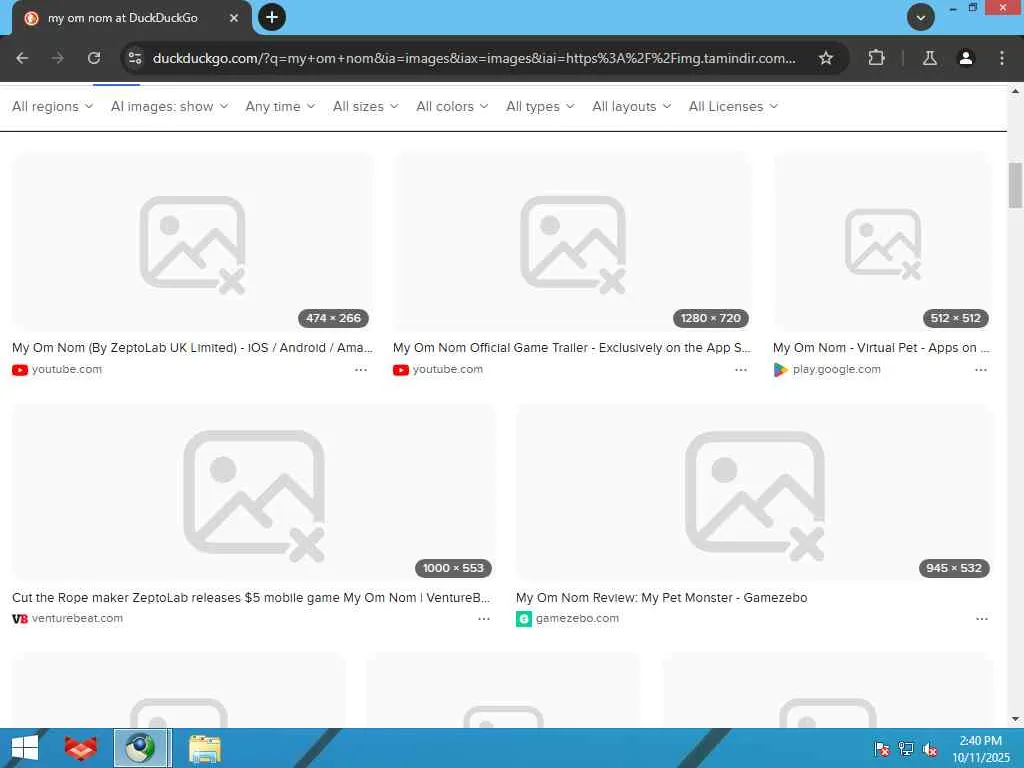Visit youtube.com source under Official Game Trailer
Viewport: 1024px width, 768px height.
pos(447,370)
